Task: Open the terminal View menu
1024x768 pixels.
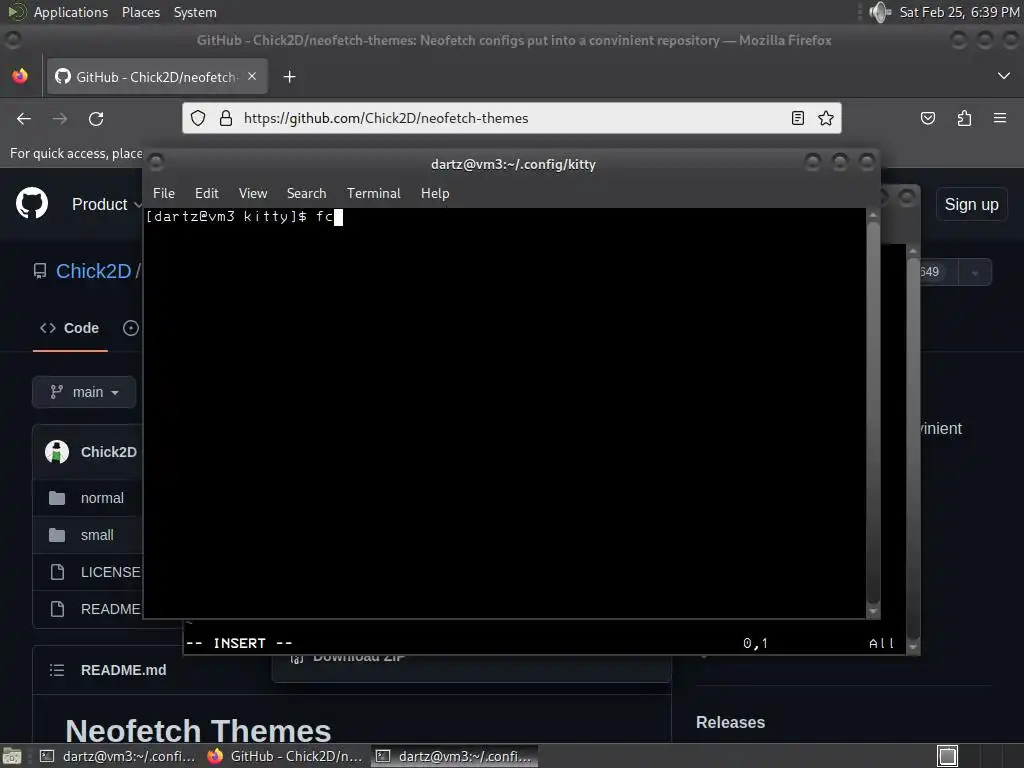Action: tap(253, 193)
